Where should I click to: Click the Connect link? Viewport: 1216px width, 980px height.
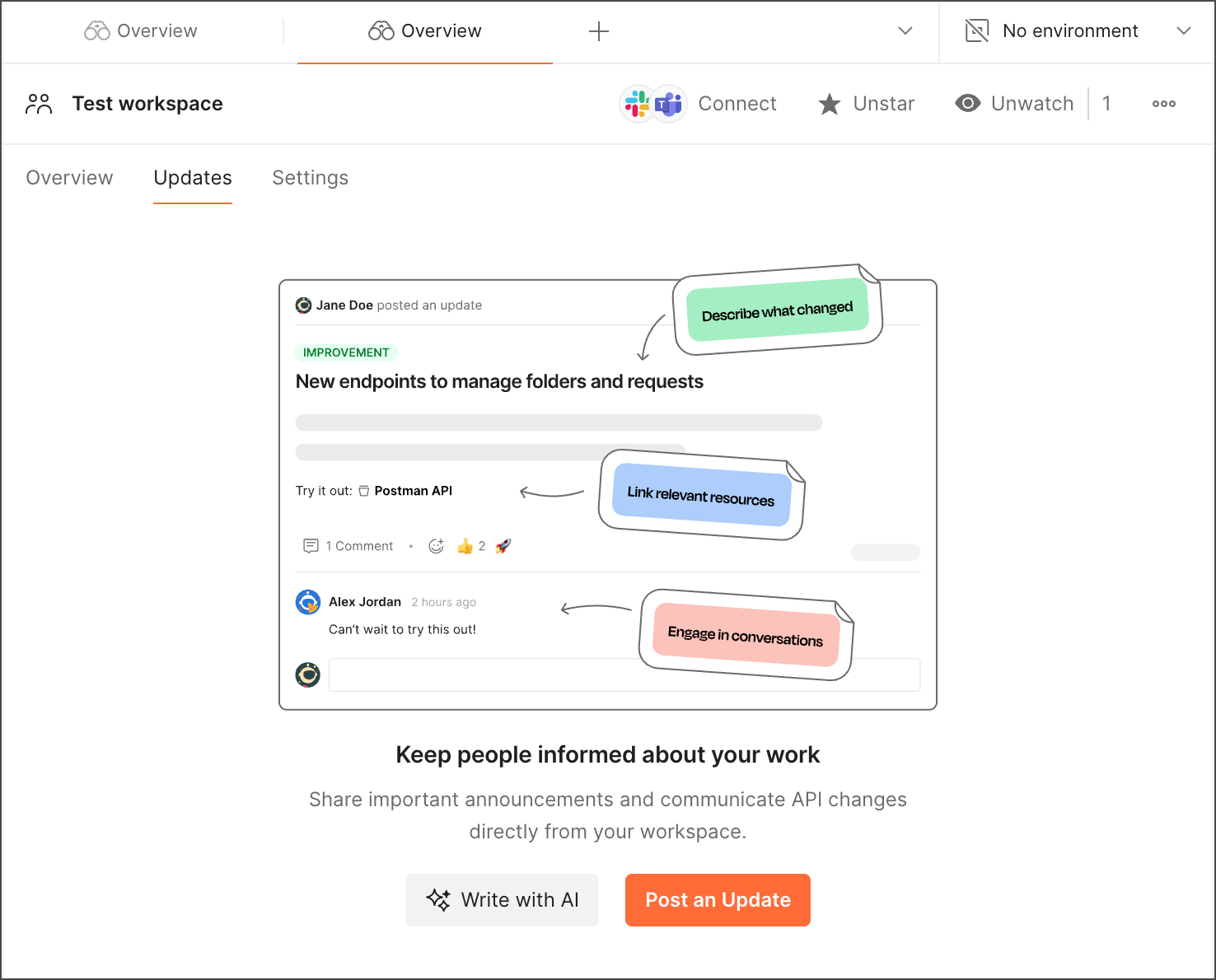(x=737, y=104)
